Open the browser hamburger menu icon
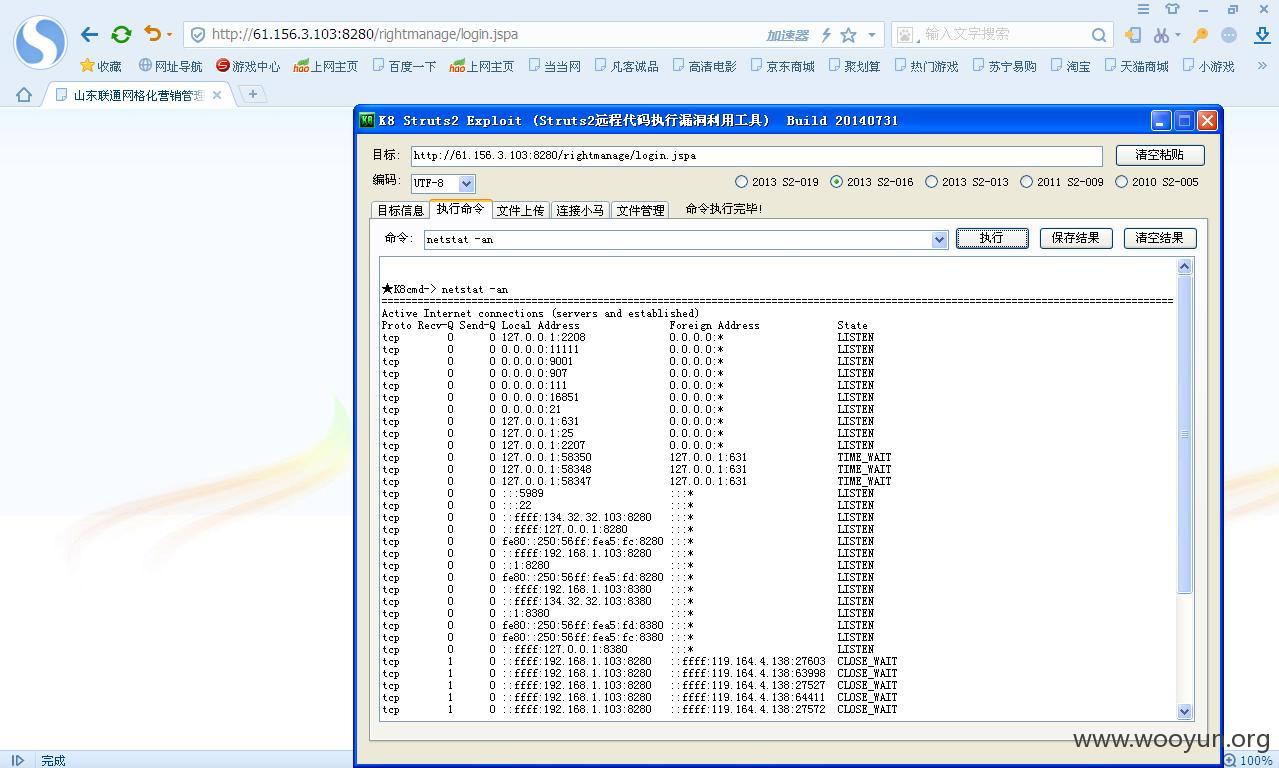Viewport: 1279px width, 768px height. click(x=1143, y=9)
